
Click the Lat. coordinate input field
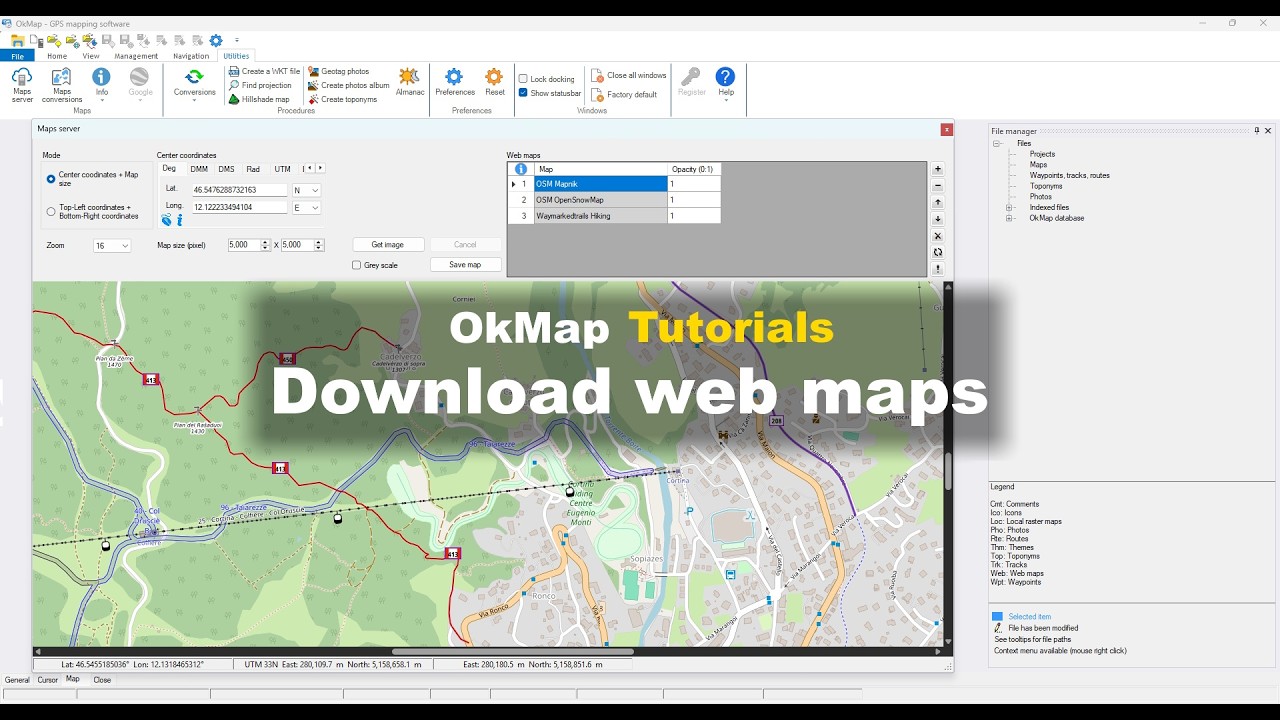pos(239,190)
